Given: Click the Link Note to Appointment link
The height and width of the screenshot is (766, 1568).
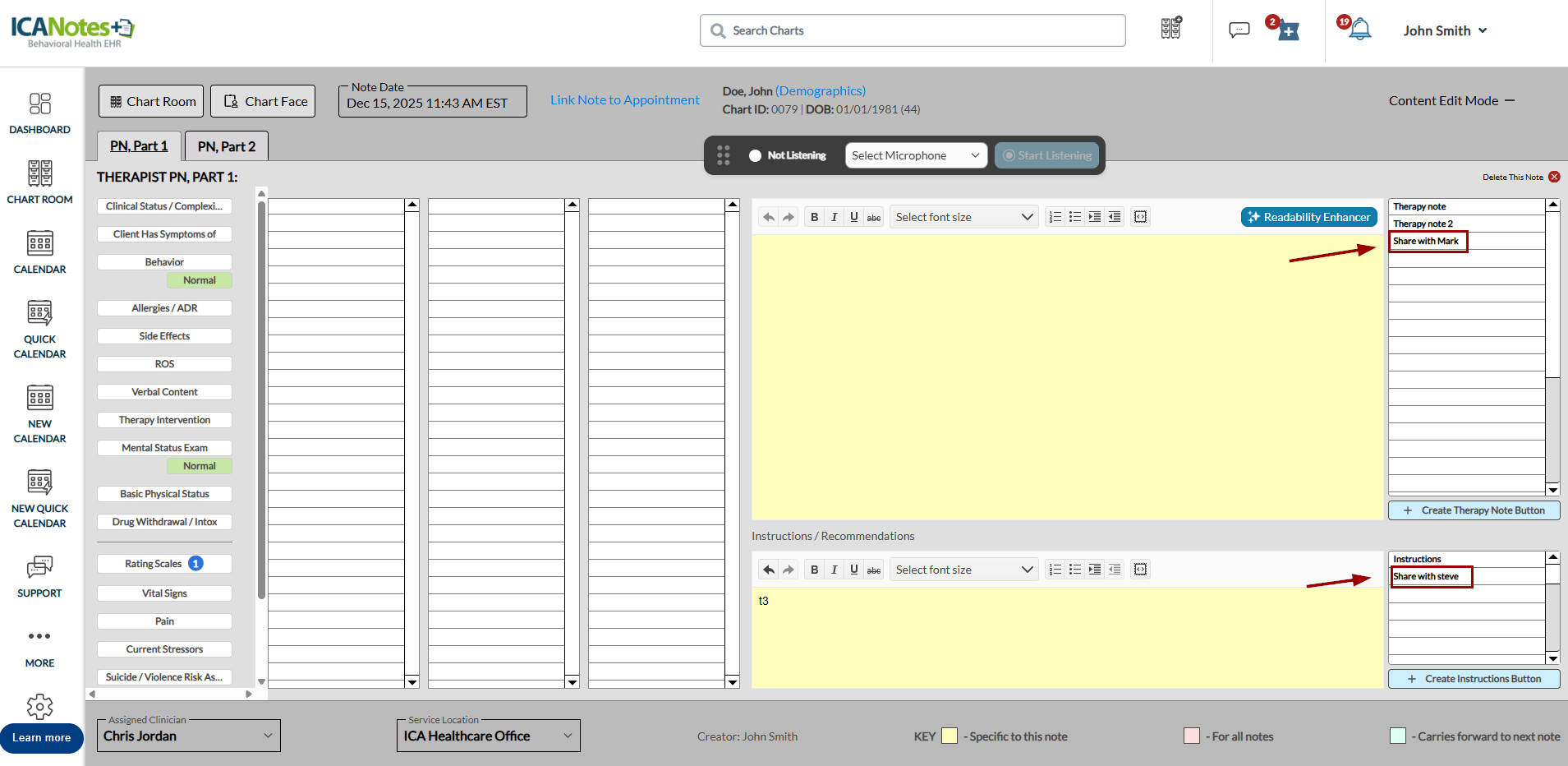Looking at the screenshot, I should [624, 100].
